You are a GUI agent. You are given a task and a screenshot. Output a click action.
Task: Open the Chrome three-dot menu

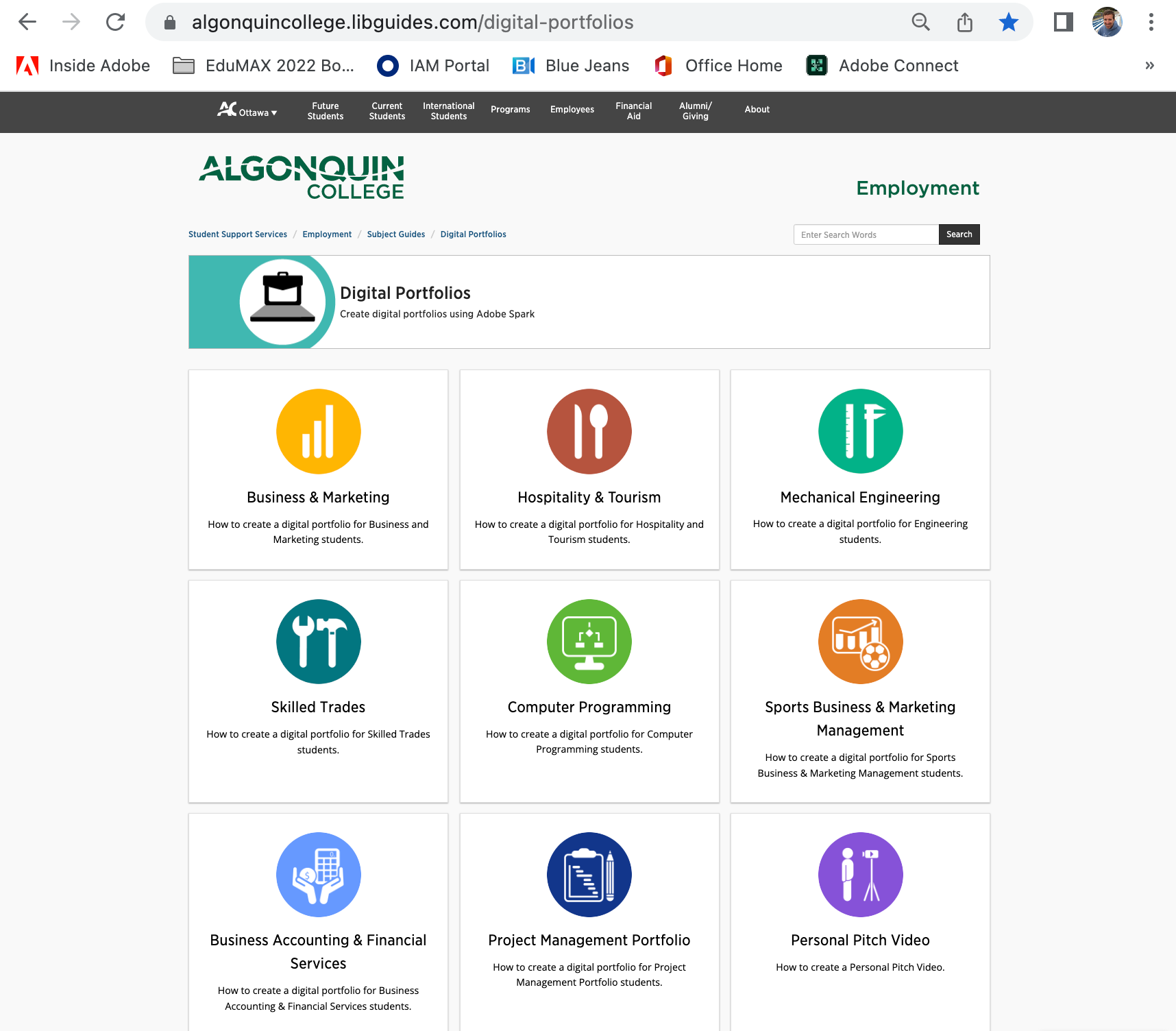(1151, 23)
